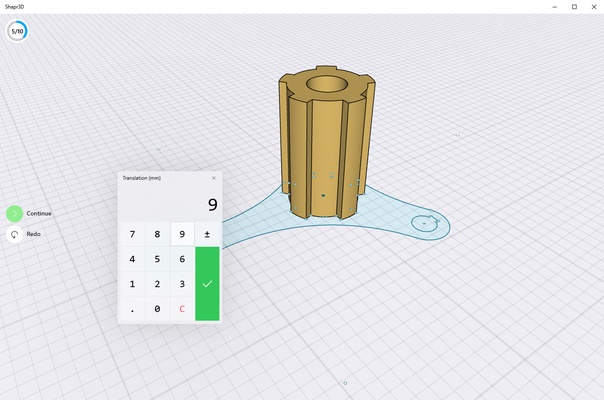
Task: Click the Continue label
Action: point(39,213)
